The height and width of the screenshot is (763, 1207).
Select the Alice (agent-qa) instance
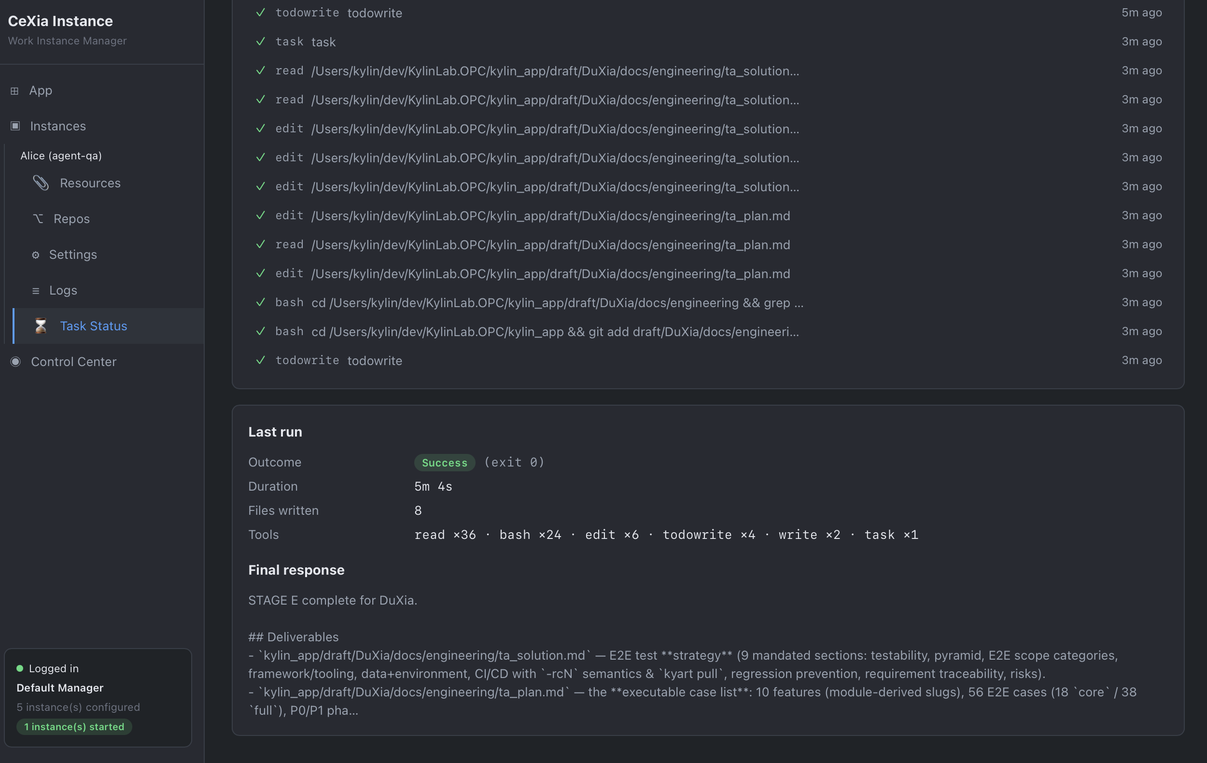point(61,156)
